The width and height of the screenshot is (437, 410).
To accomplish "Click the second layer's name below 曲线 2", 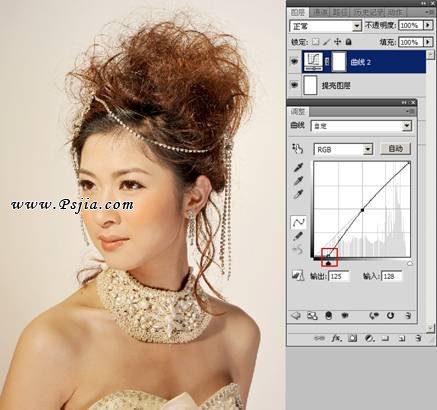I will 336,86.
